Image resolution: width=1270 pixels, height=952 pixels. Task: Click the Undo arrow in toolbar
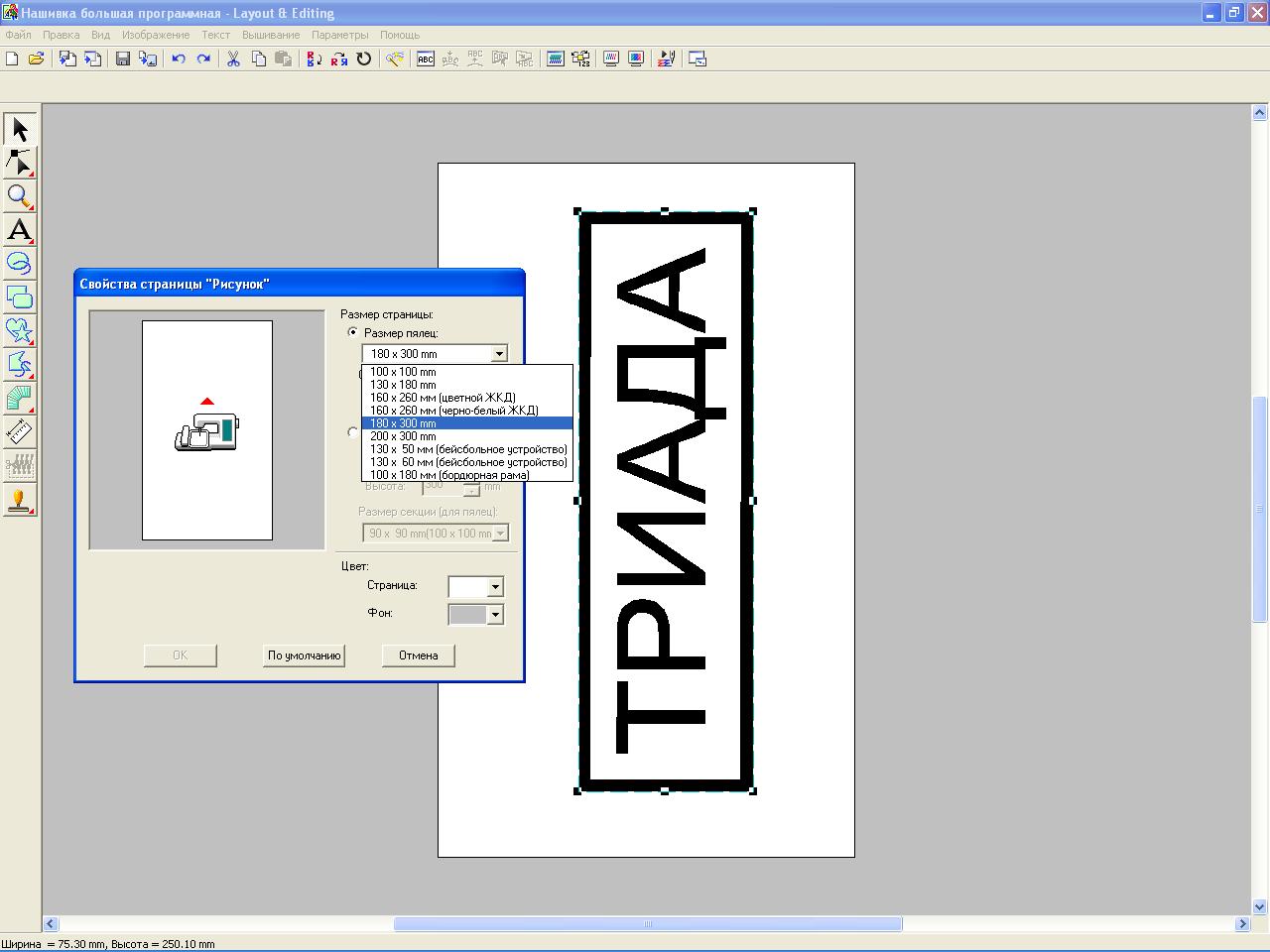pyautogui.click(x=179, y=59)
